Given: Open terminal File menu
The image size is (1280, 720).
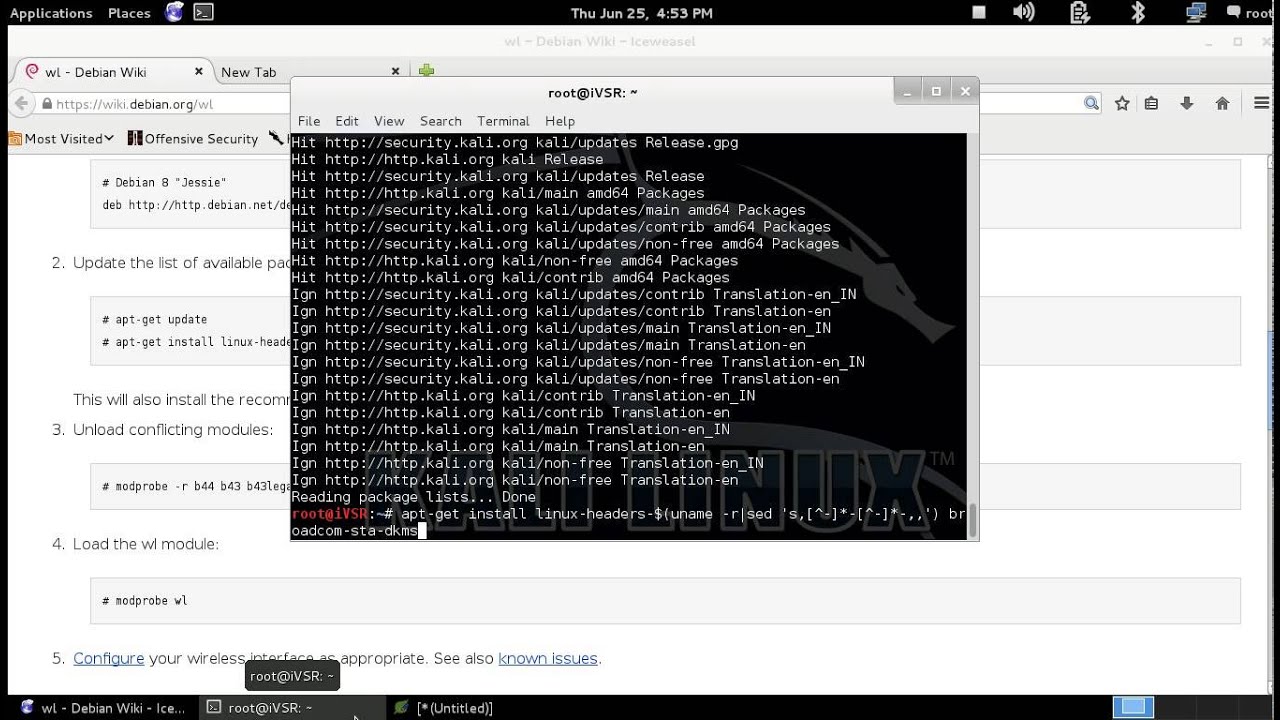Looking at the screenshot, I should [309, 121].
